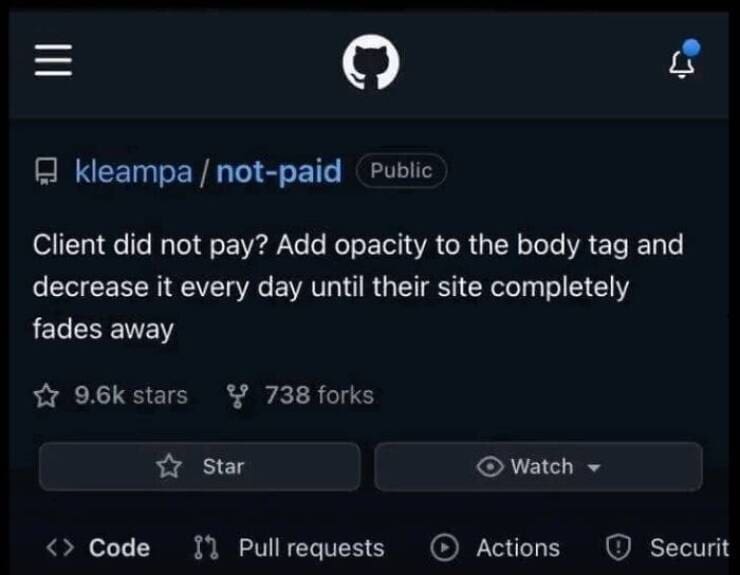The height and width of the screenshot is (575, 740).
Task: Switch to the Pull requests tab
Action: tap(289, 548)
